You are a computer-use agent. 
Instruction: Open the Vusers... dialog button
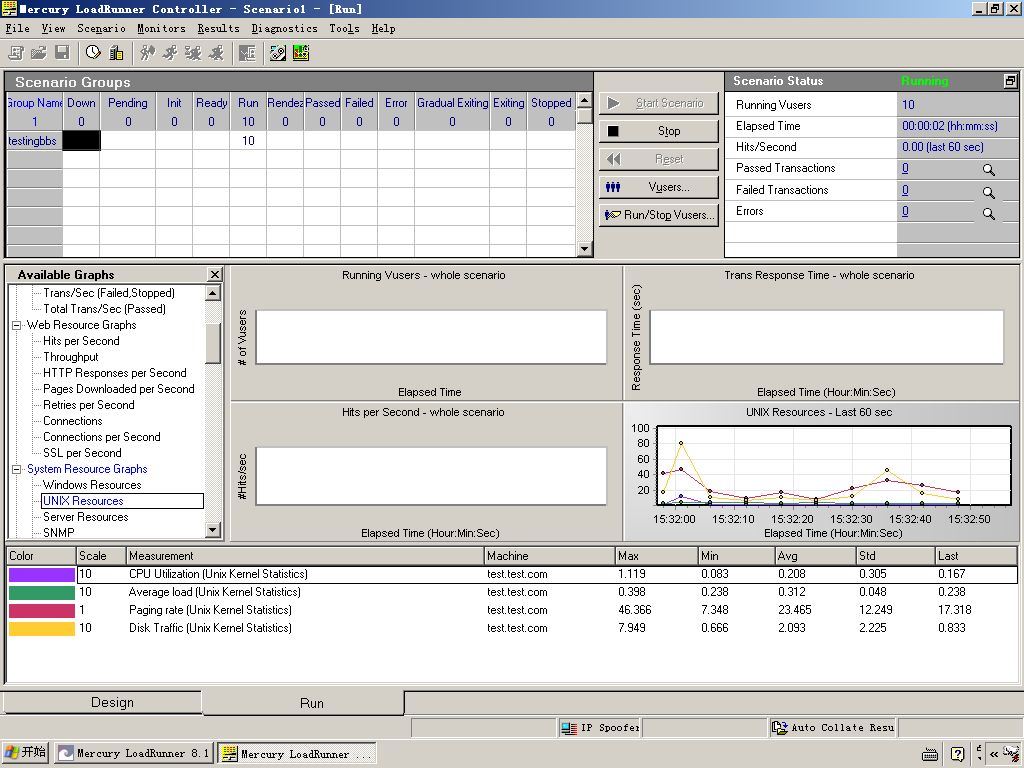pos(658,187)
